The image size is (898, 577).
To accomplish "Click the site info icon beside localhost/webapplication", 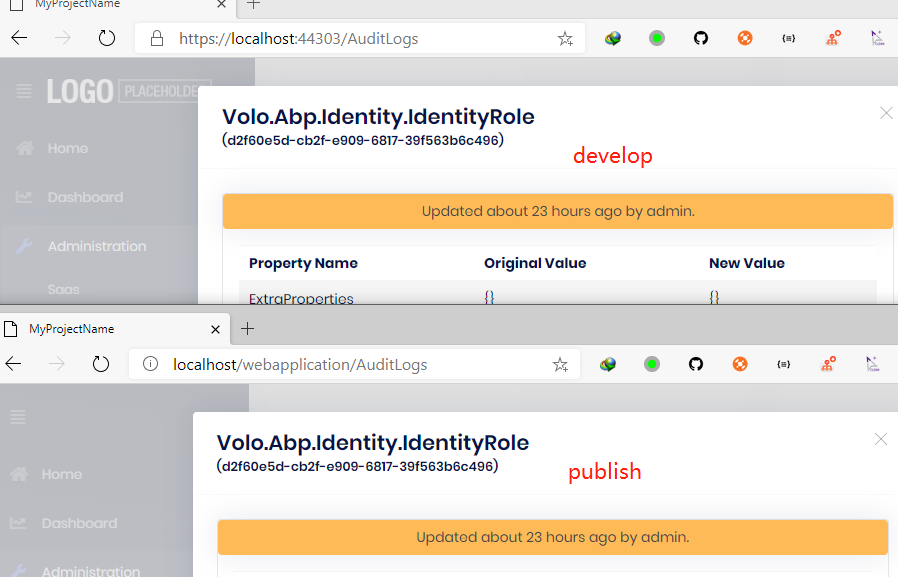I will 151,364.
